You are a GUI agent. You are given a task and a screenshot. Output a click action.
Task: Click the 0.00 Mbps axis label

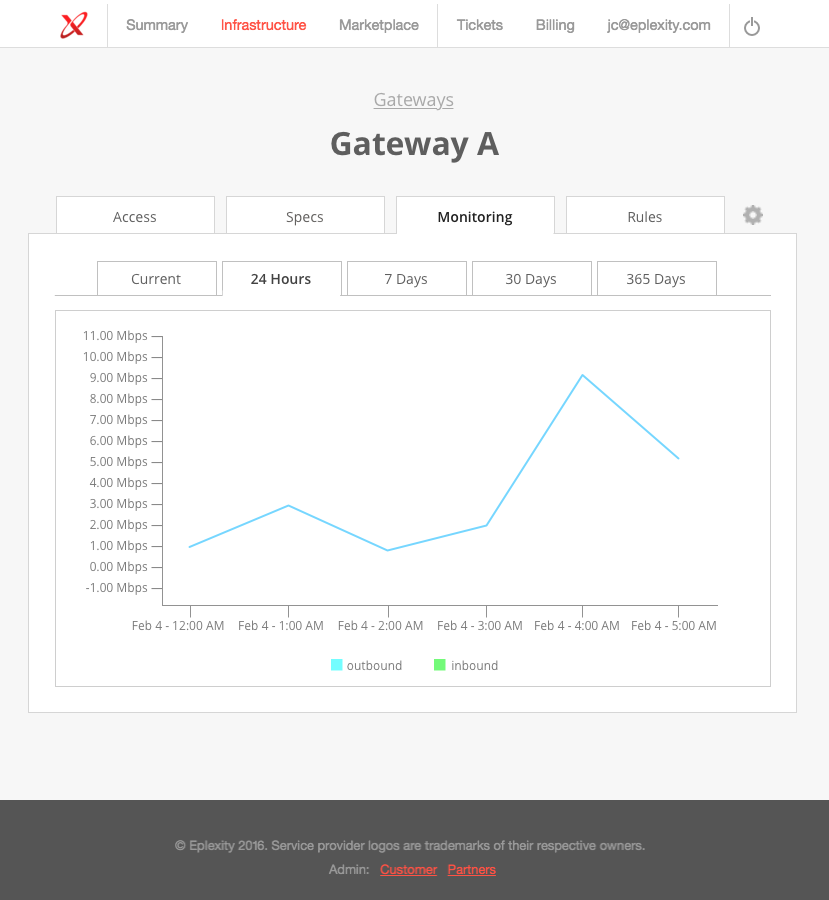pos(118,567)
